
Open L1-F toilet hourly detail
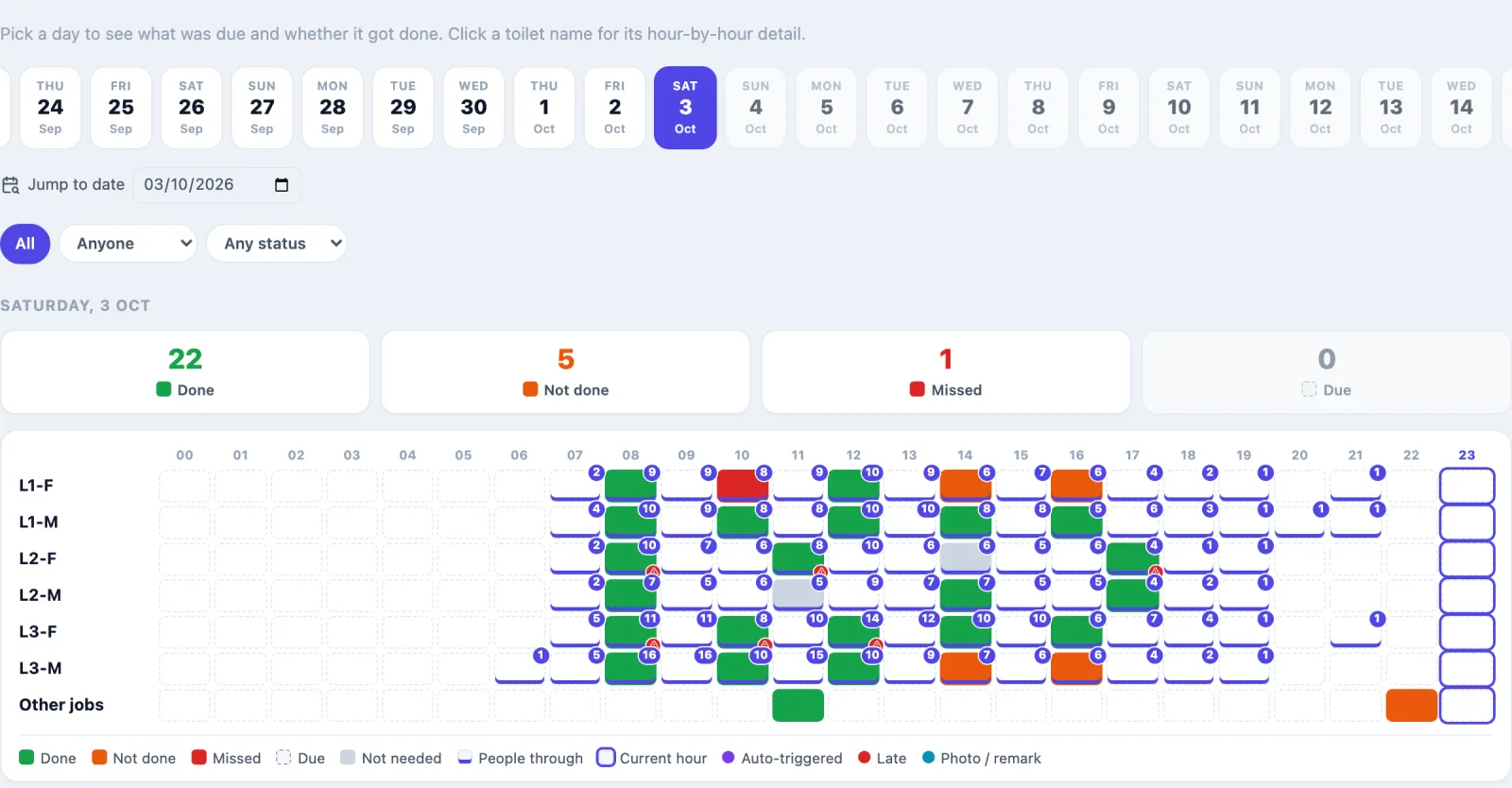coord(36,486)
